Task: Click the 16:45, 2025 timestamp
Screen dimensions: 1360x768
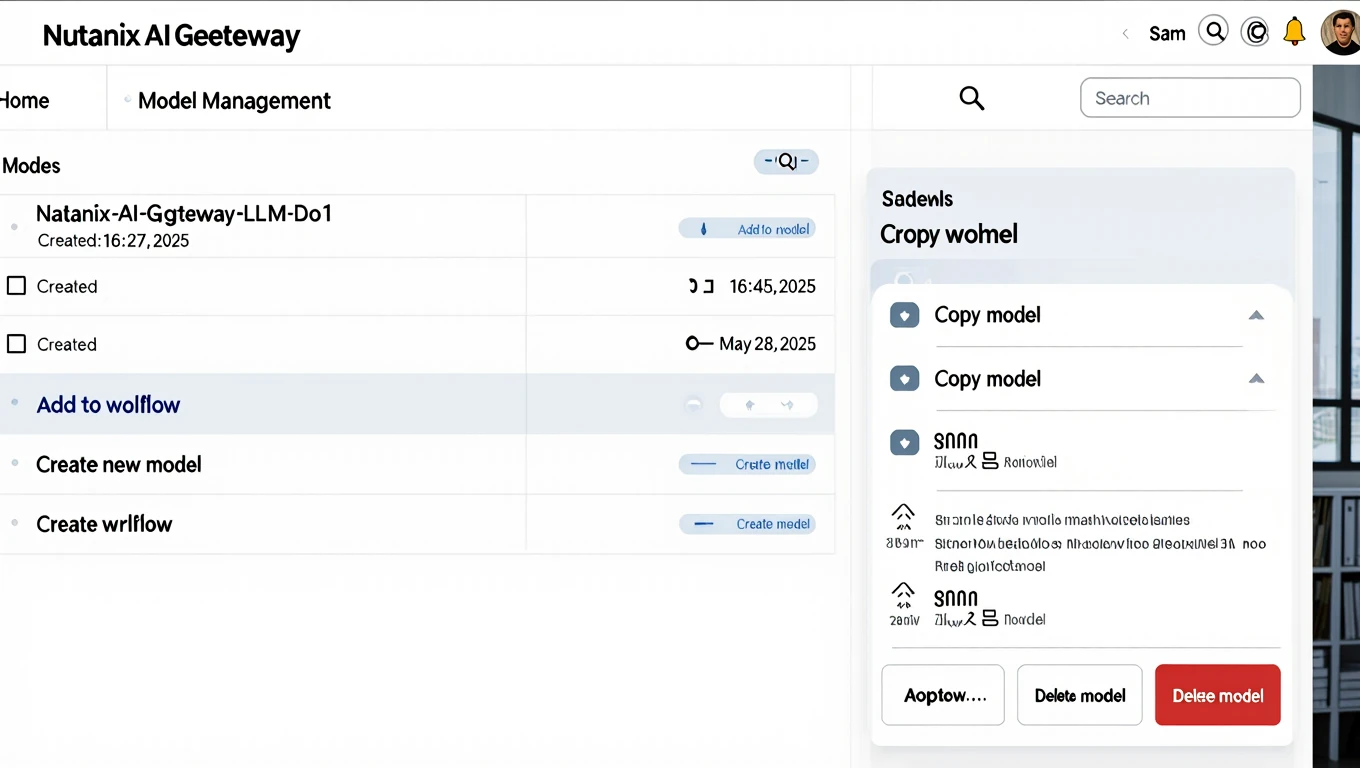Action: [x=772, y=287]
